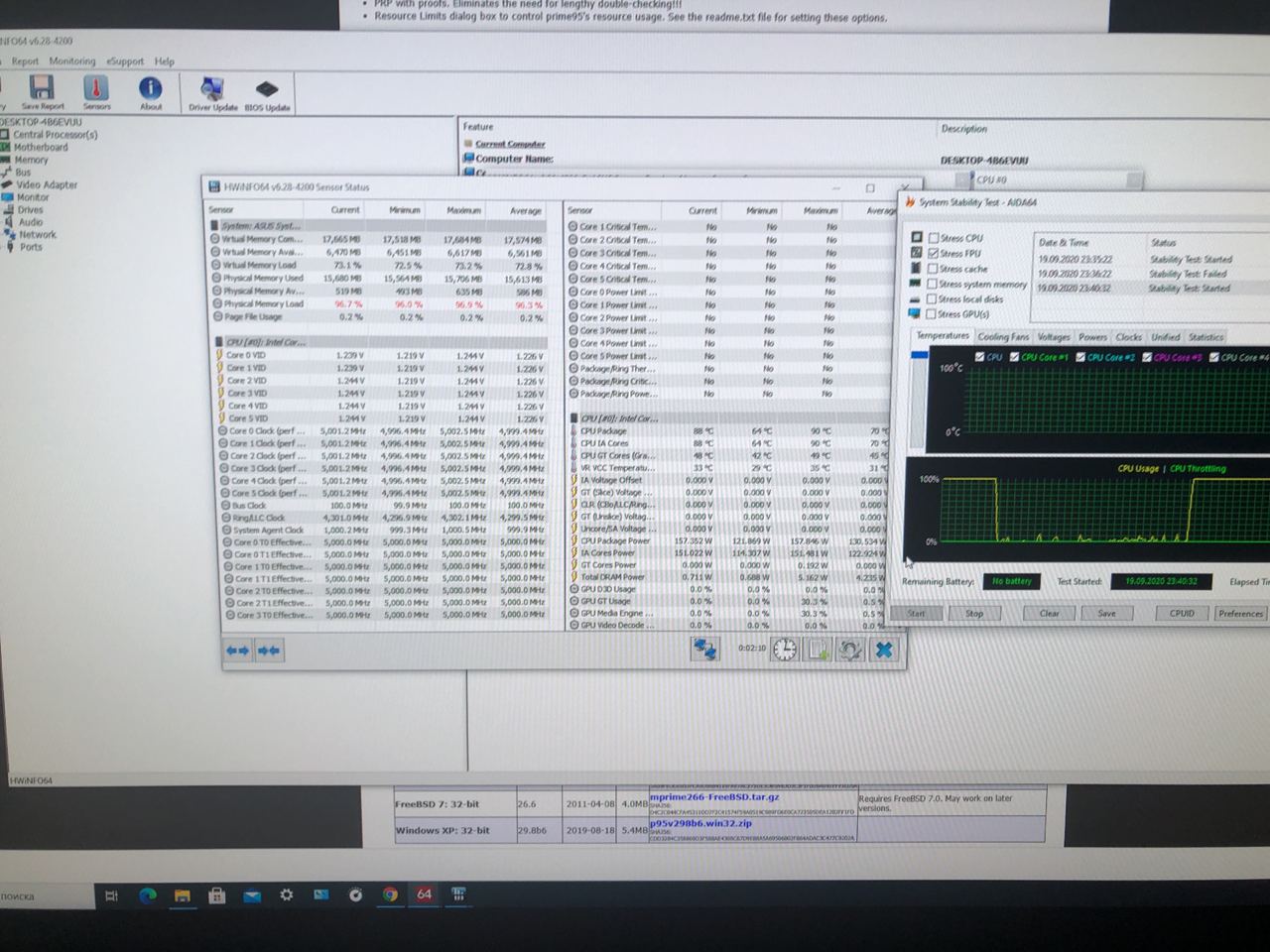The width and height of the screenshot is (1270, 952).
Task: Click the clock reset timer icon
Action: click(785, 649)
